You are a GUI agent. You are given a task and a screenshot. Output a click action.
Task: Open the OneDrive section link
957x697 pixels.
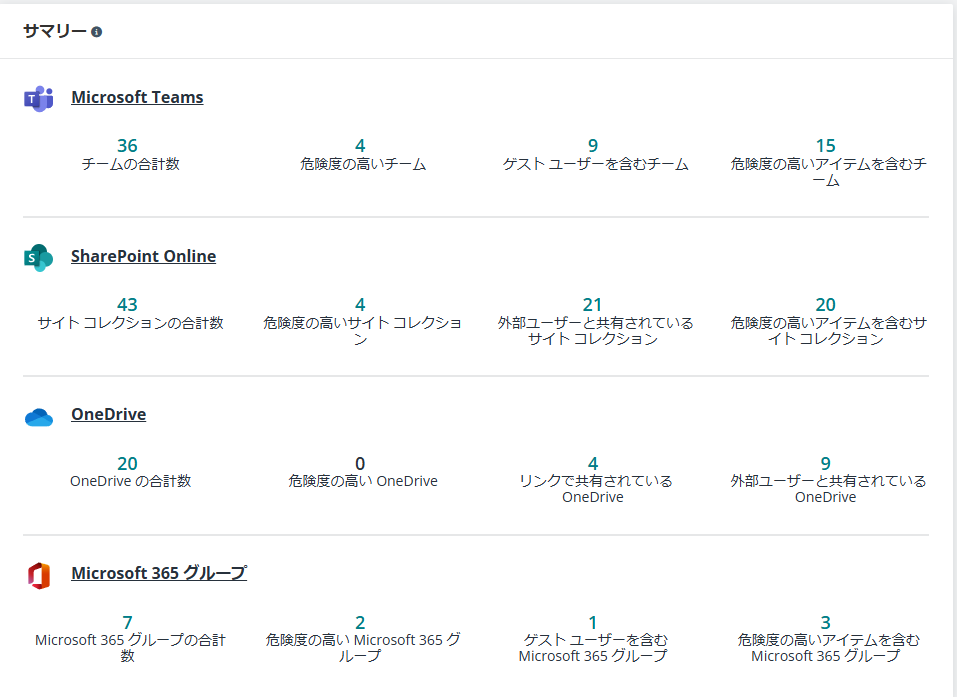[109, 414]
